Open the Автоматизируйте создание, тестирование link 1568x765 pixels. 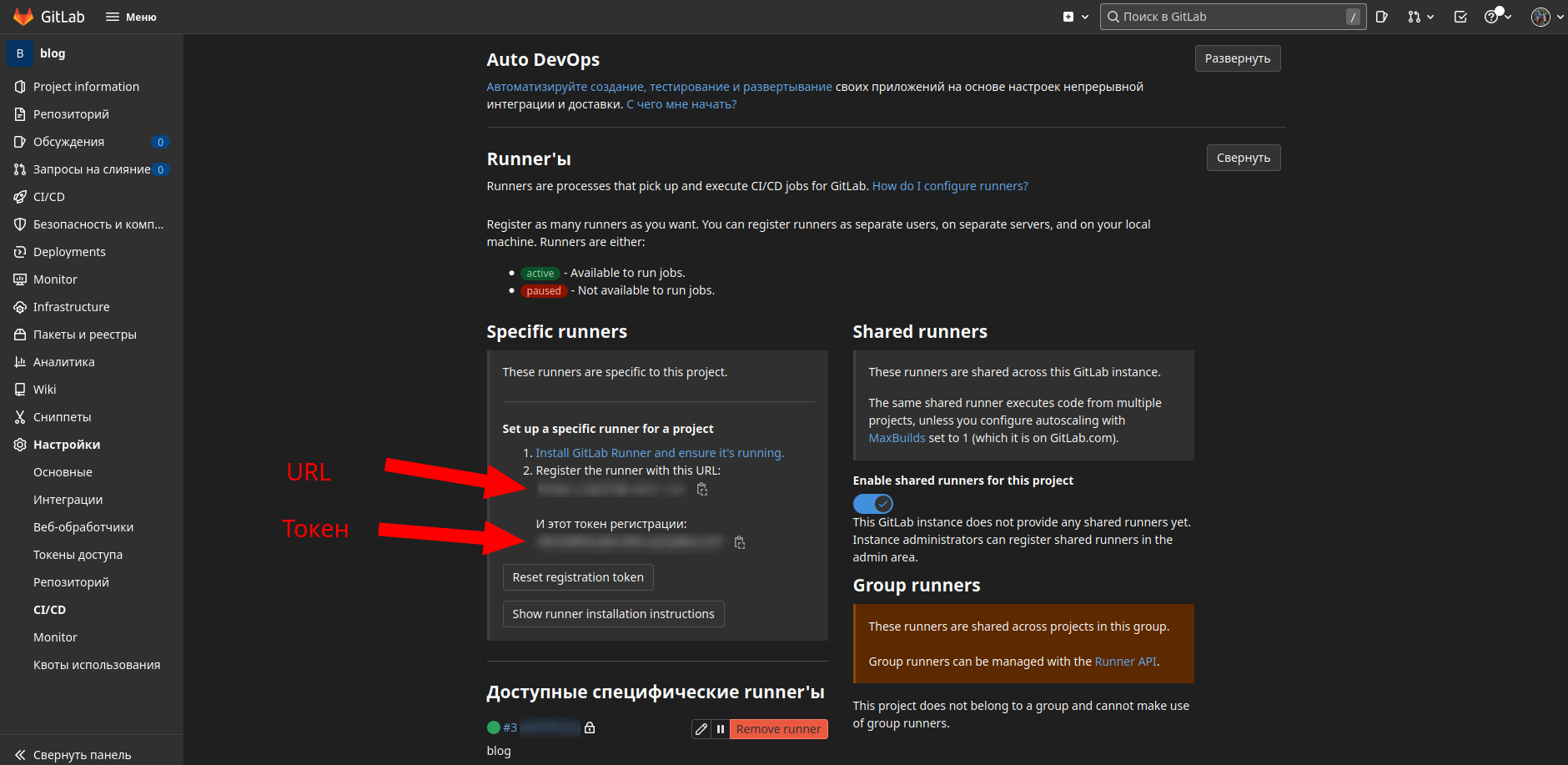click(659, 87)
